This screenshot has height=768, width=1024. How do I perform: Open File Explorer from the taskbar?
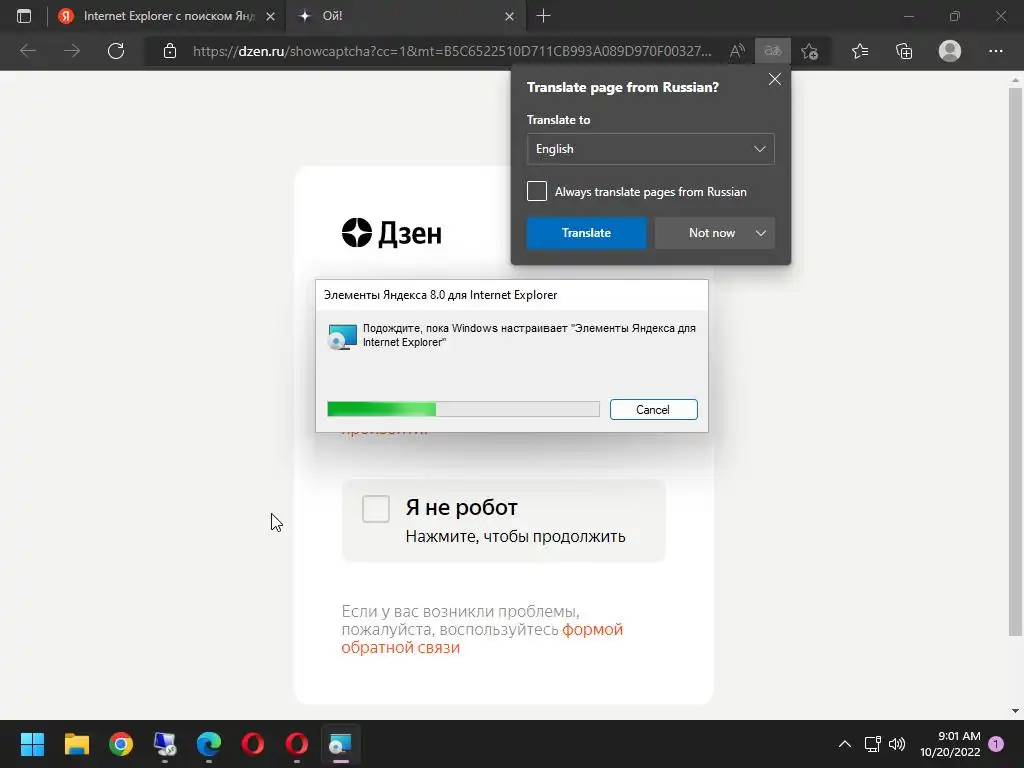pos(76,744)
